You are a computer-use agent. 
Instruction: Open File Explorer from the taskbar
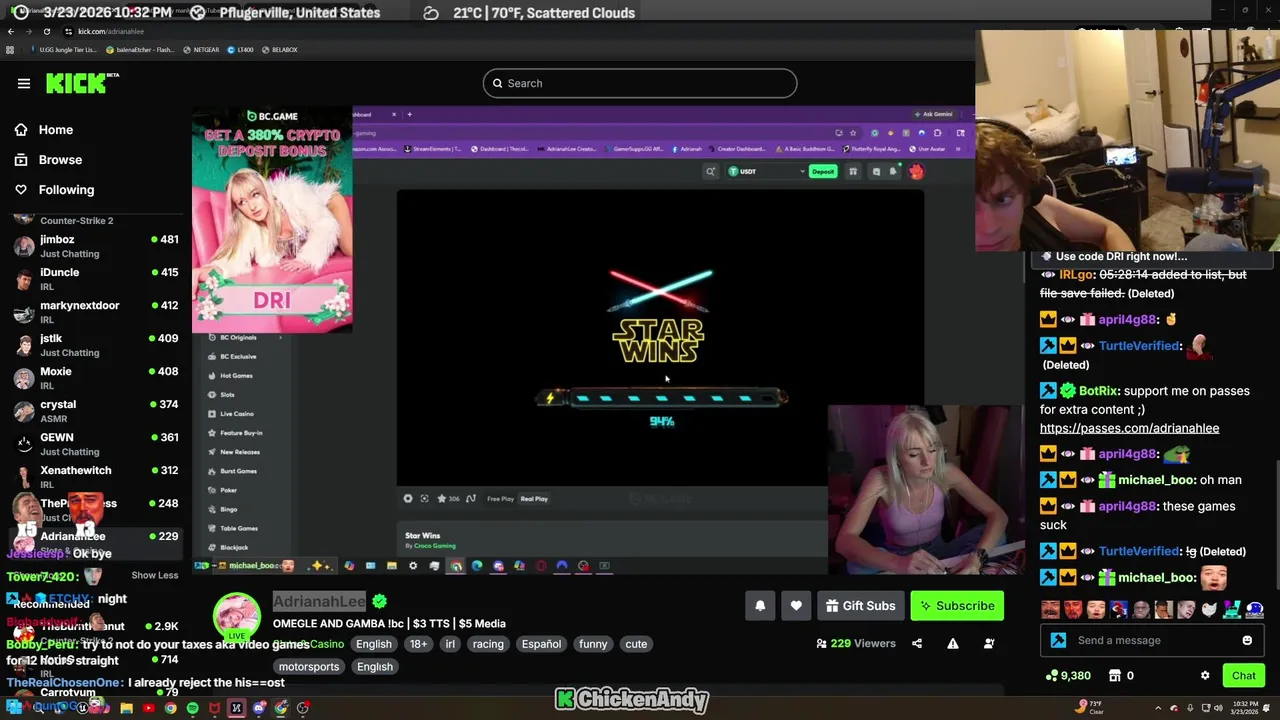click(126, 708)
